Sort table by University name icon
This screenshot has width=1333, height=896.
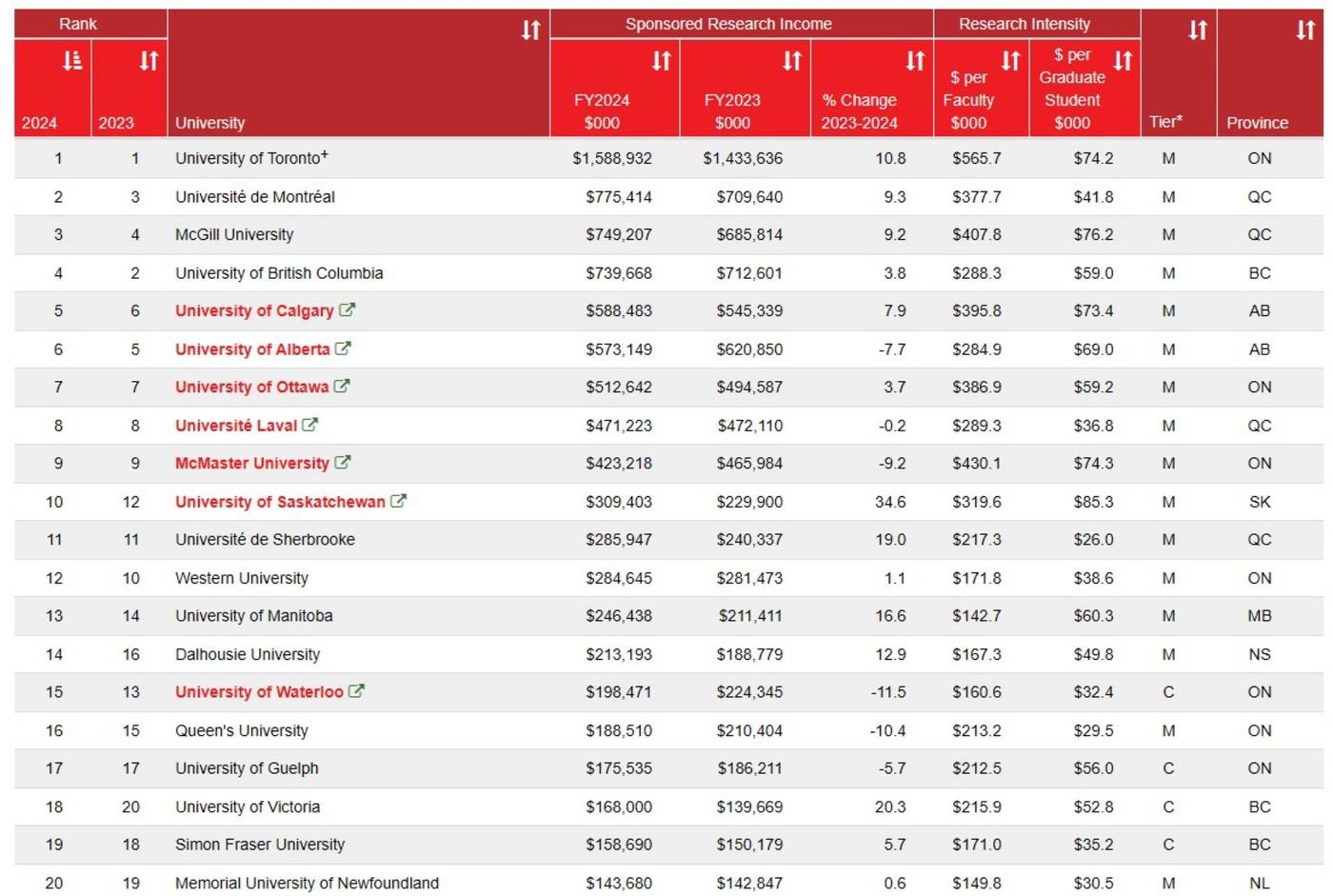point(530,30)
